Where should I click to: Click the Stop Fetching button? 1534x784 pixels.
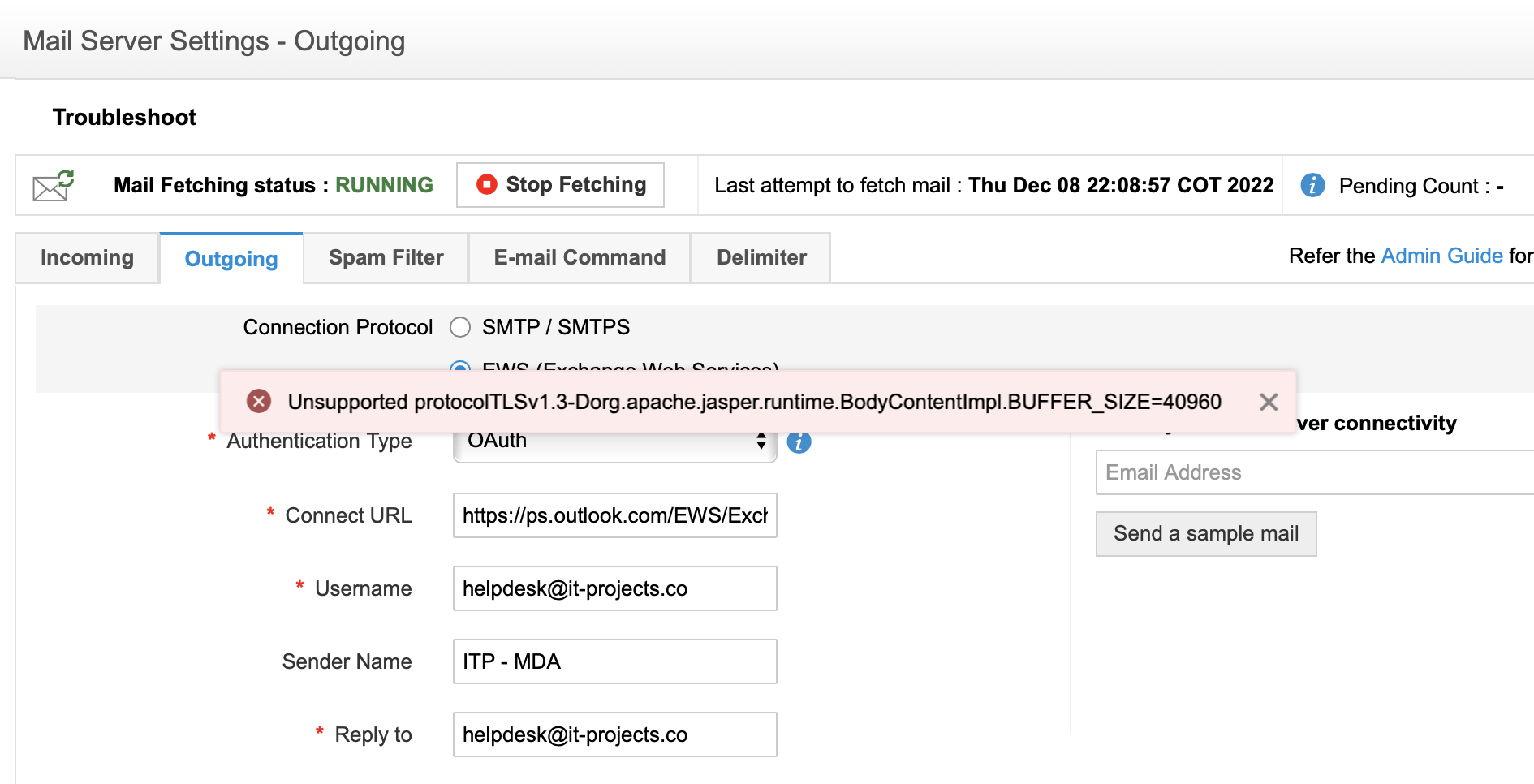[x=560, y=185]
